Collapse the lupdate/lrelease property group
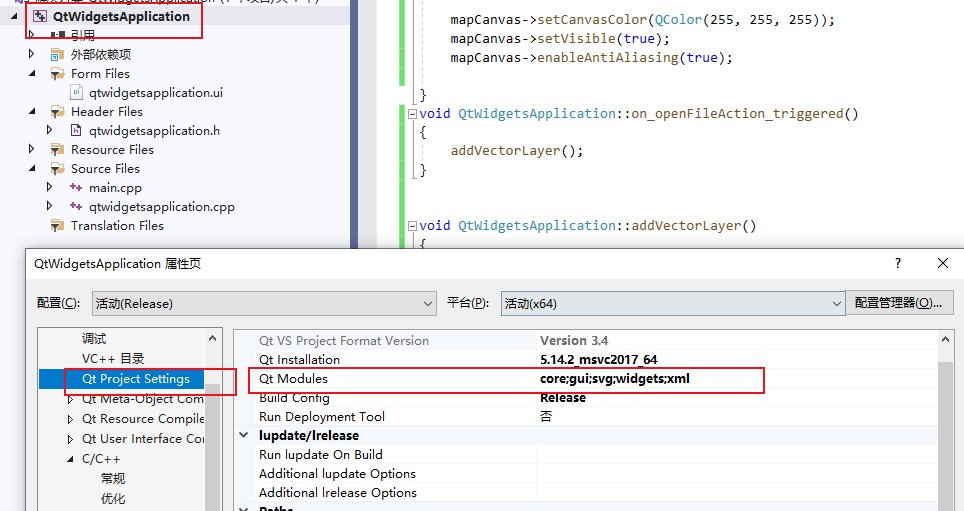 [x=244, y=435]
